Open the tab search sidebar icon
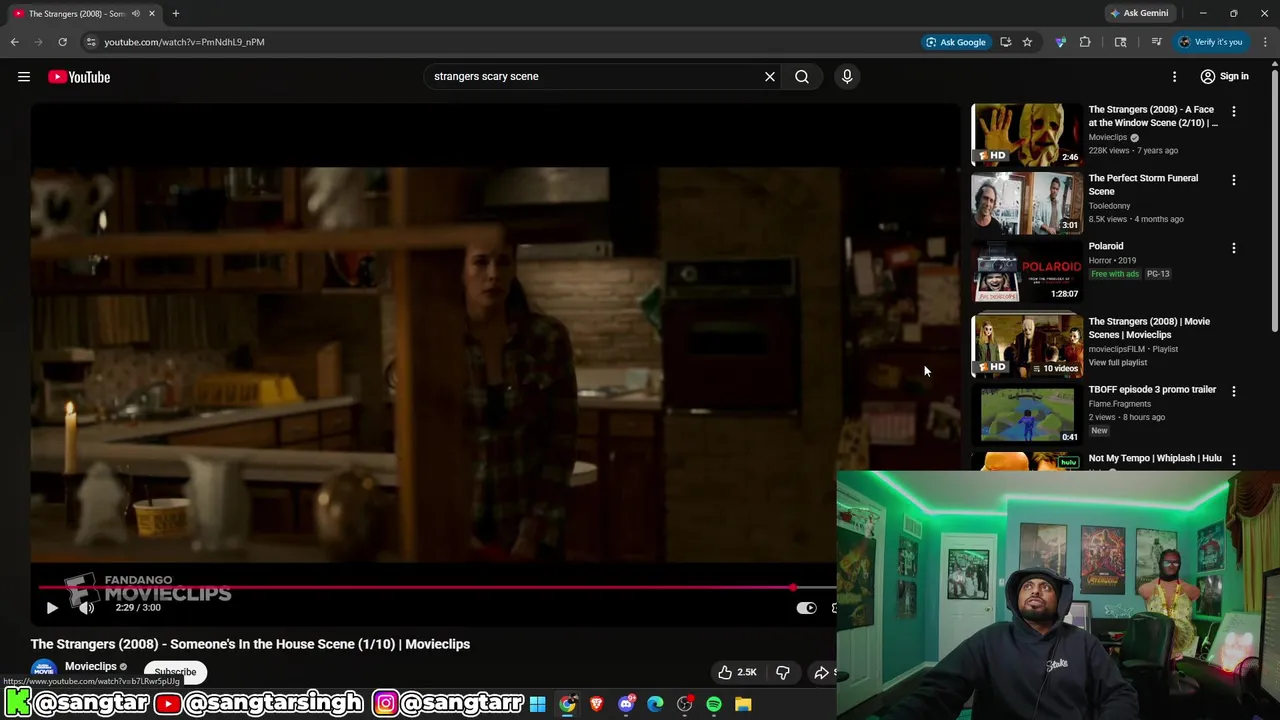 click(1121, 42)
